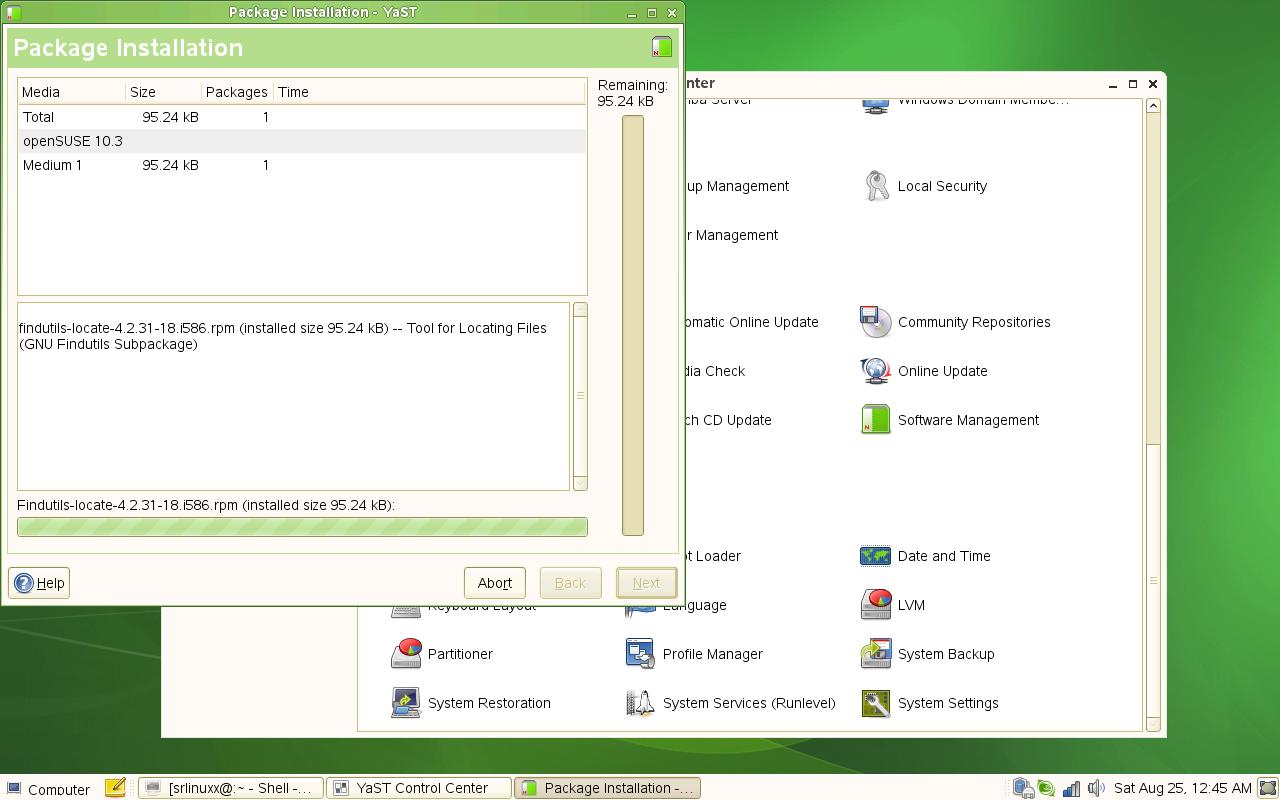The height and width of the screenshot is (800, 1280).
Task: Click the Help button in Package Installation
Action: coord(39,583)
